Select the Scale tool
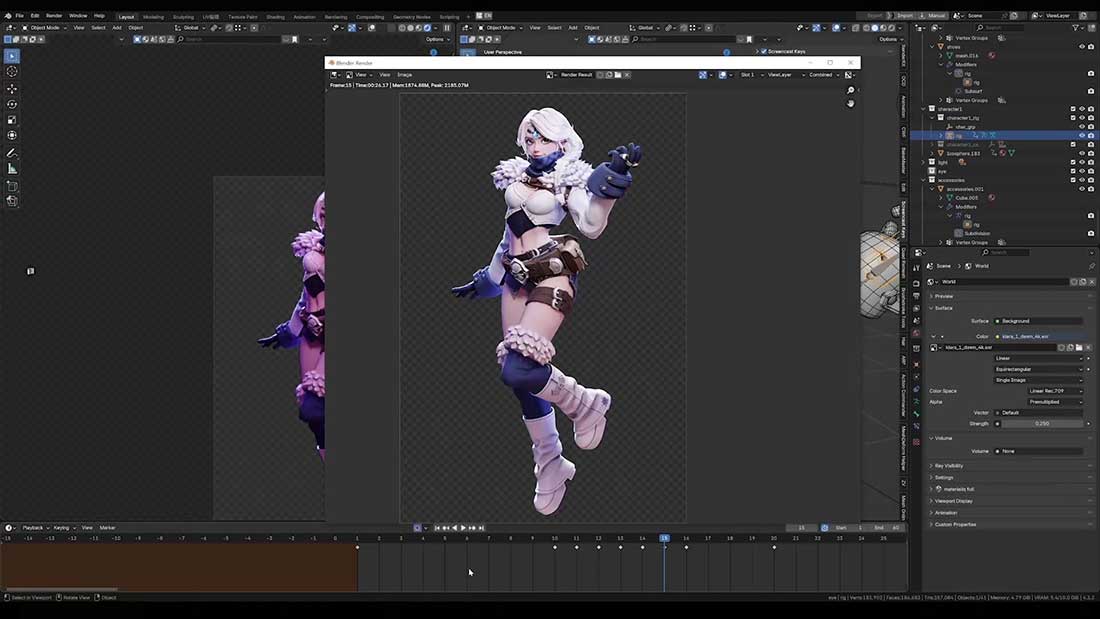 (12, 119)
